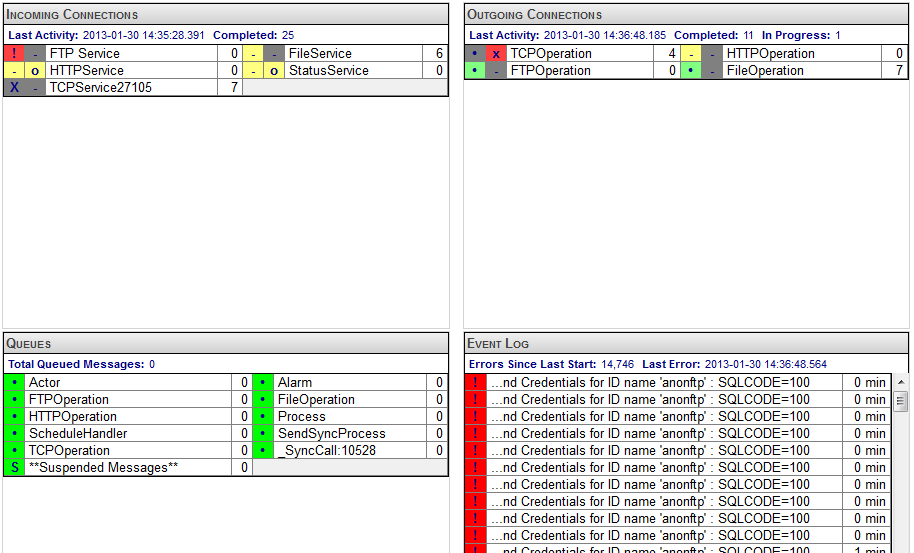Open HTTPOperation in Outgoing Connections

coord(770,54)
